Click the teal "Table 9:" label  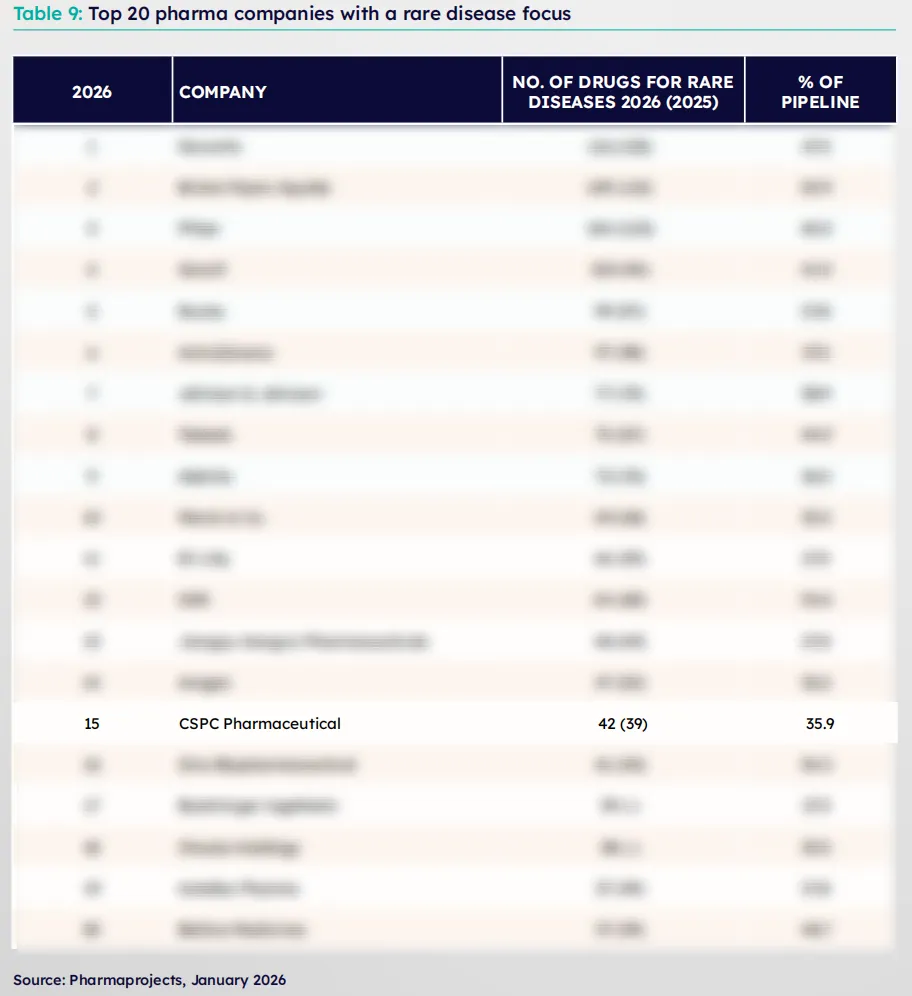(48, 15)
